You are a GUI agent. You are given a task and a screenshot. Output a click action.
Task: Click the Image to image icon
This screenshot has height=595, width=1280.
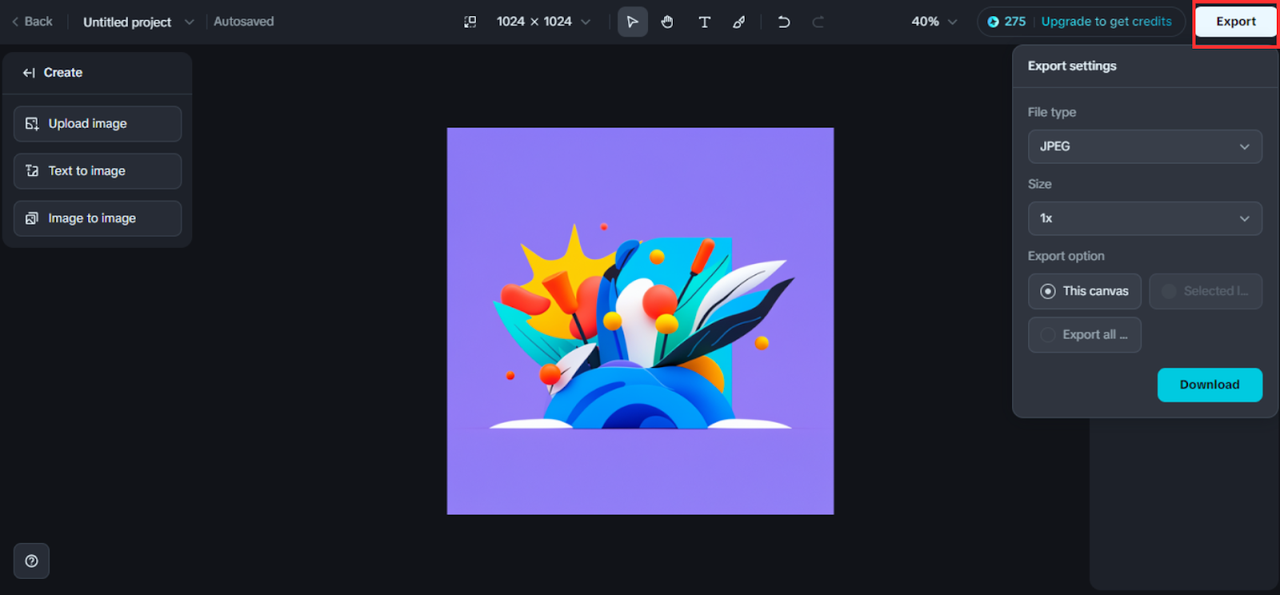pyautogui.click(x=32, y=218)
